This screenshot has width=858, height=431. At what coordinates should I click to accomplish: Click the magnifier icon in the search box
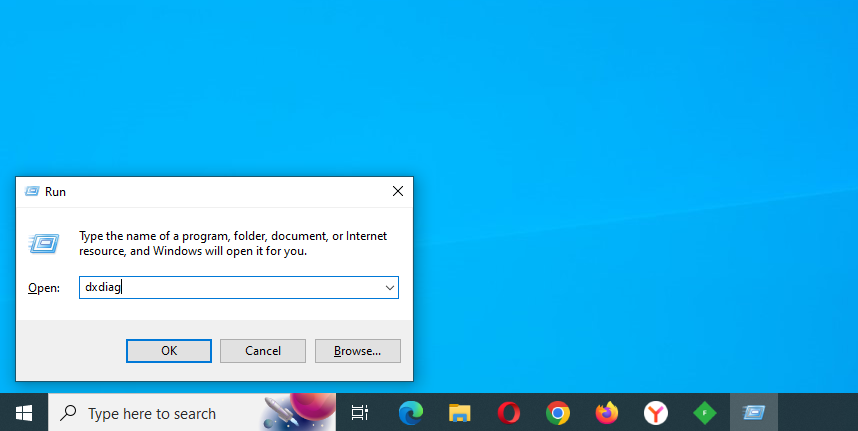[x=68, y=412]
